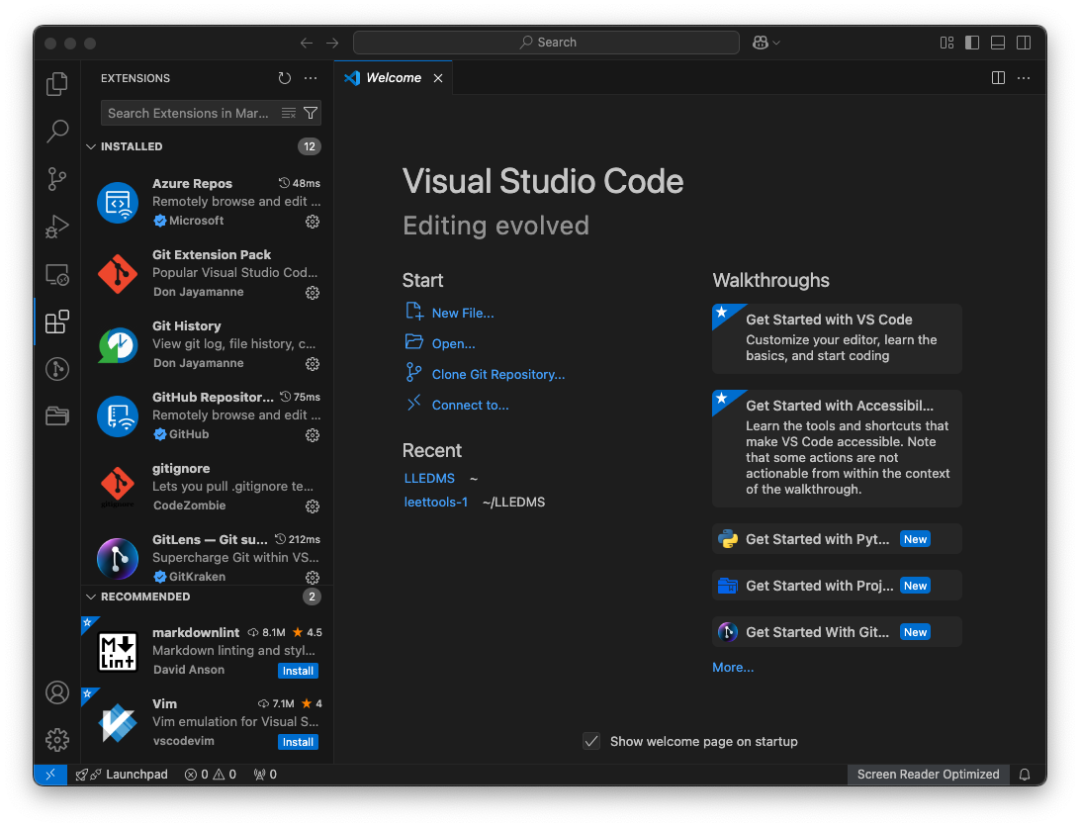The image size is (1080, 827).
Task: Open the Manage gear in activity bar
Action: click(57, 740)
